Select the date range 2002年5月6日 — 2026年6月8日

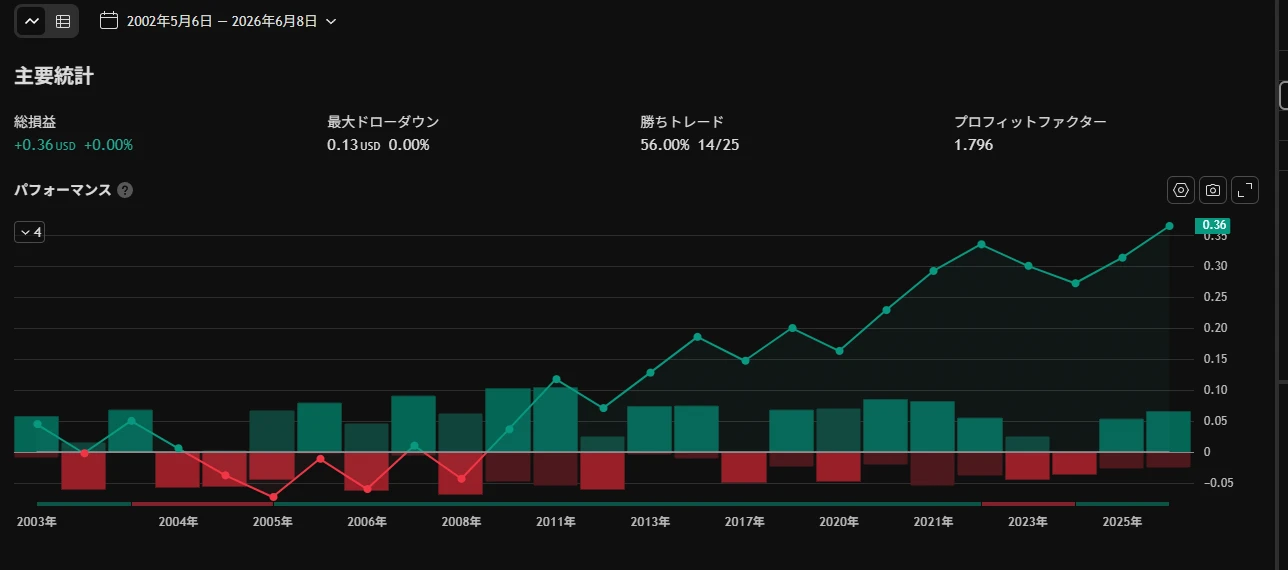pyautogui.click(x=222, y=21)
